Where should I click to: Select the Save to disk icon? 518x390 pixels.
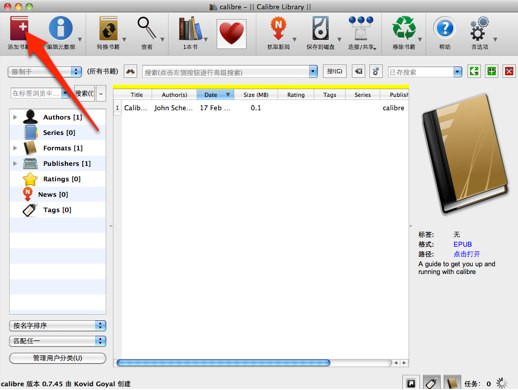coord(320,29)
